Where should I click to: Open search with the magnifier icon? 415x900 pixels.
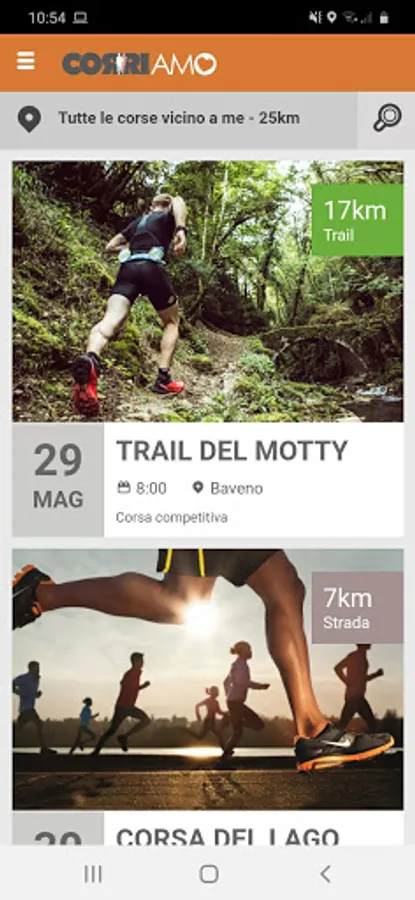point(387,118)
